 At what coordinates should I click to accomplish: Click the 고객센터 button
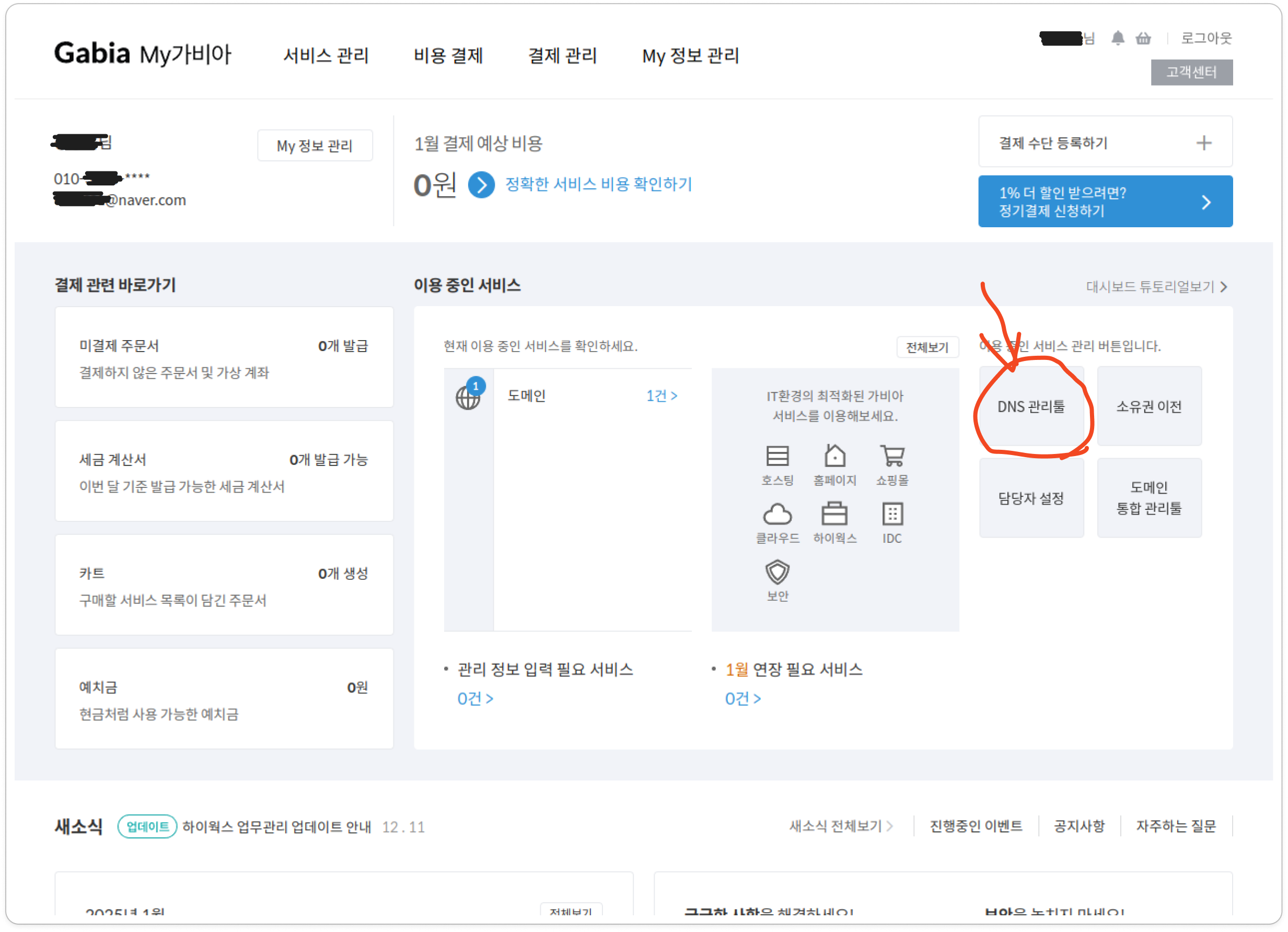pyautogui.click(x=1191, y=72)
